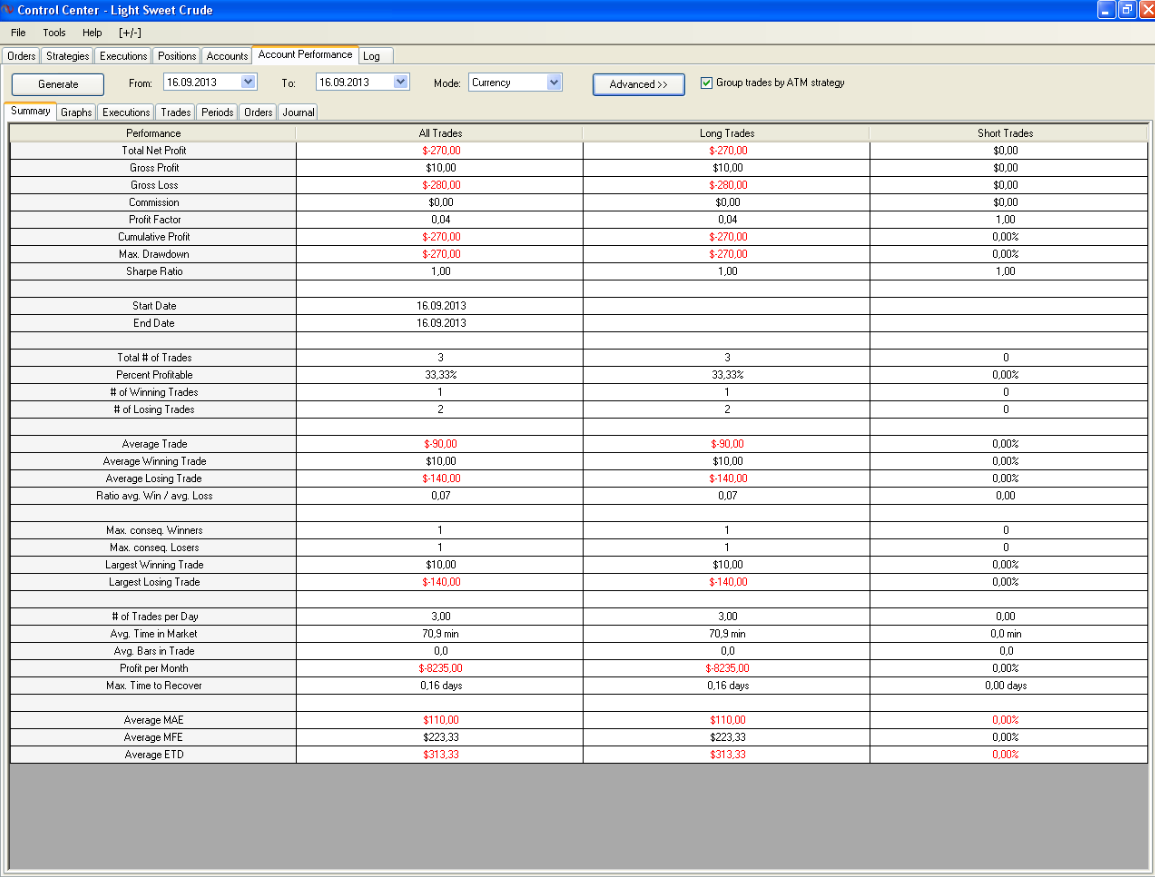Click the Profit Factor row label
Image resolution: width=1155 pixels, height=877 pixels.
pyautogui.click(x=154, y=219)
